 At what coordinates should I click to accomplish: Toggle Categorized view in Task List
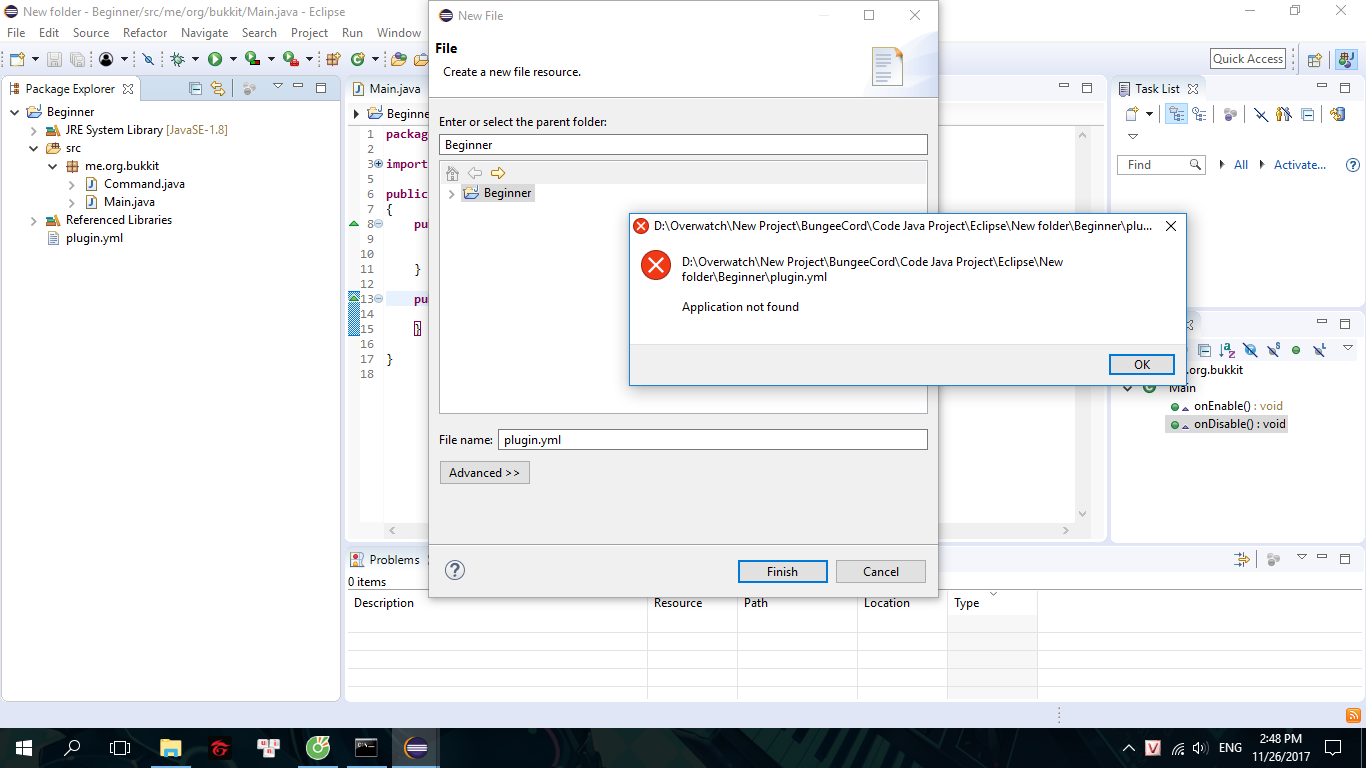(x=1176, y=114)
